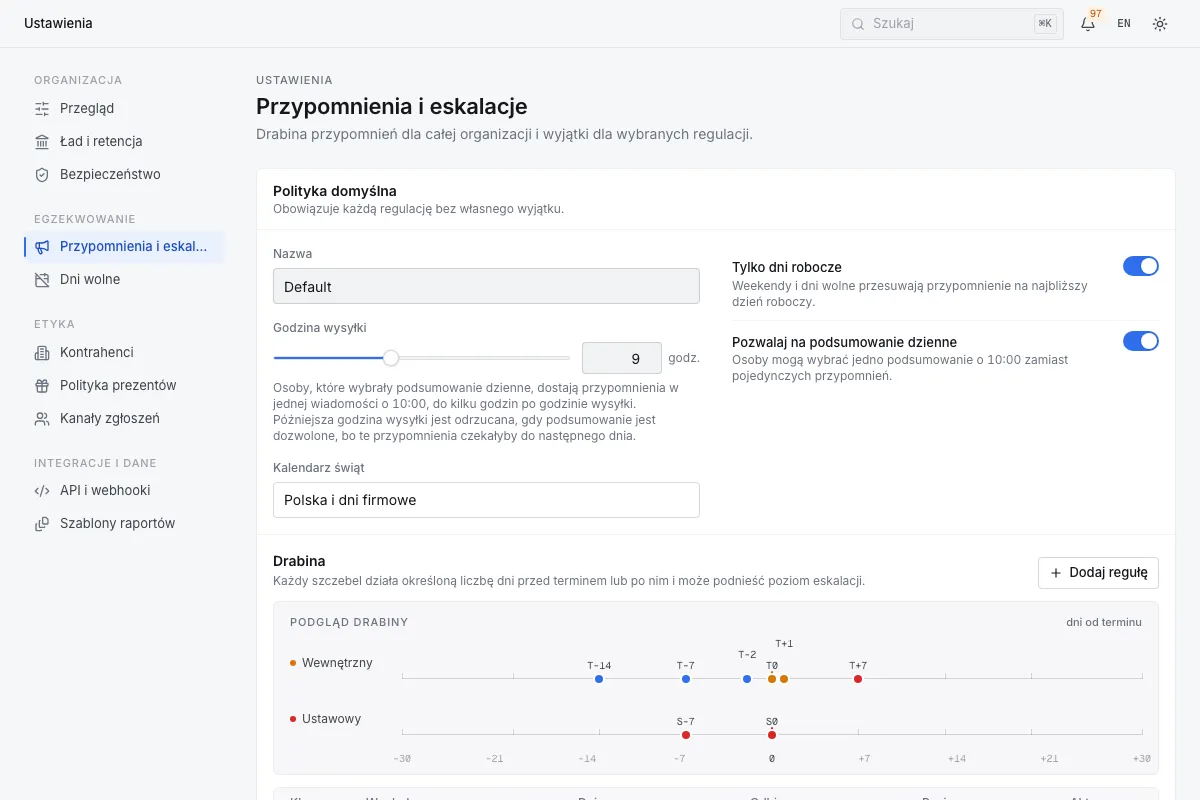The height and width of the screenshot is (800, 1200).
Task: Select the T-7 marker in Wewnętrzny row
Action: click(x=686, y=679)
